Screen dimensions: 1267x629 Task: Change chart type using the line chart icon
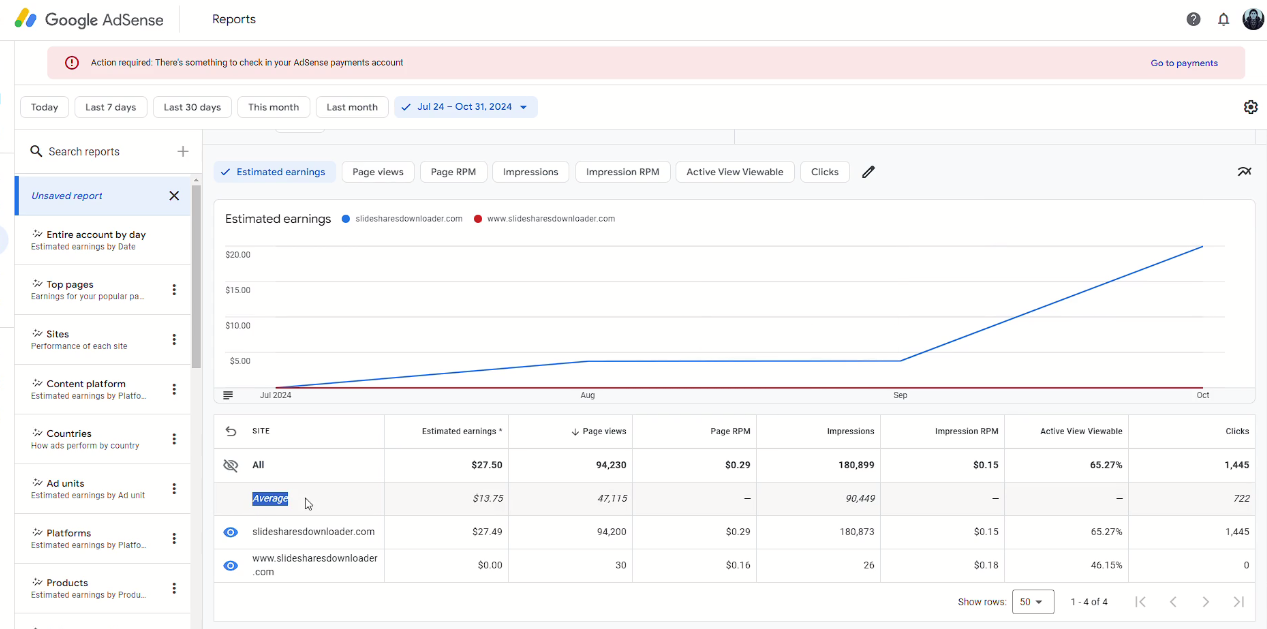(1244, 172)
